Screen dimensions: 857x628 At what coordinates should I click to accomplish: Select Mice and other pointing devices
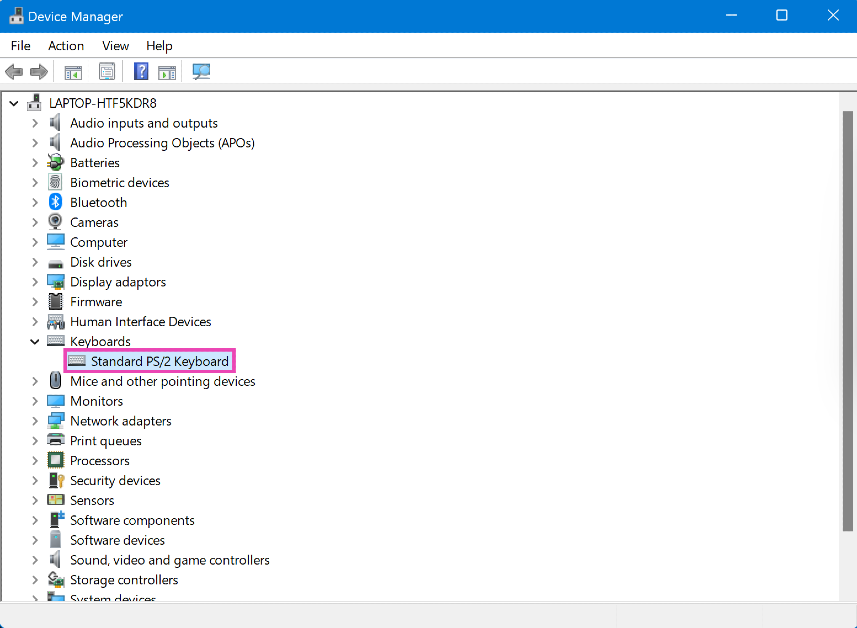tap(162, 381)
